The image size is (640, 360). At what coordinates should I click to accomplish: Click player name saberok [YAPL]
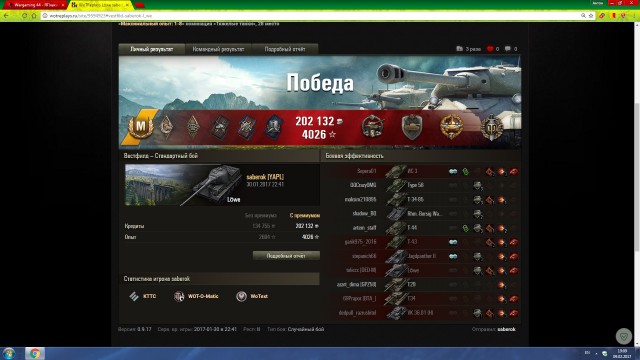point(265,177)
